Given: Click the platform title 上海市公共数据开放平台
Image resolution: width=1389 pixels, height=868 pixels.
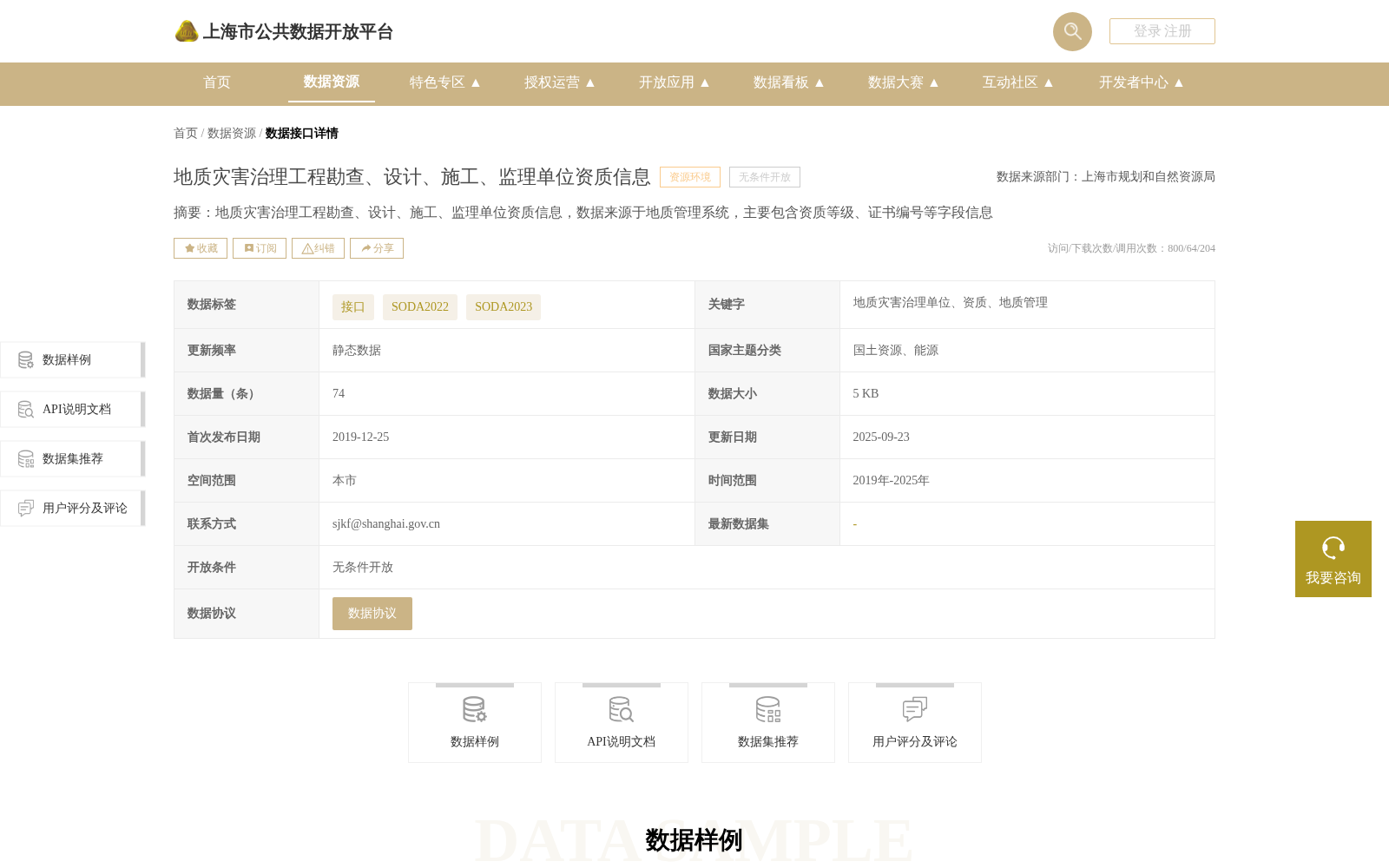Looking at the screenshot, I should coord(298,32).
